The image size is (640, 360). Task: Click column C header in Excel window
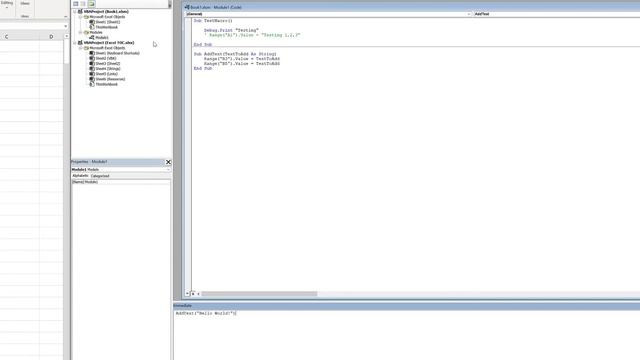(x=6, y=37)
